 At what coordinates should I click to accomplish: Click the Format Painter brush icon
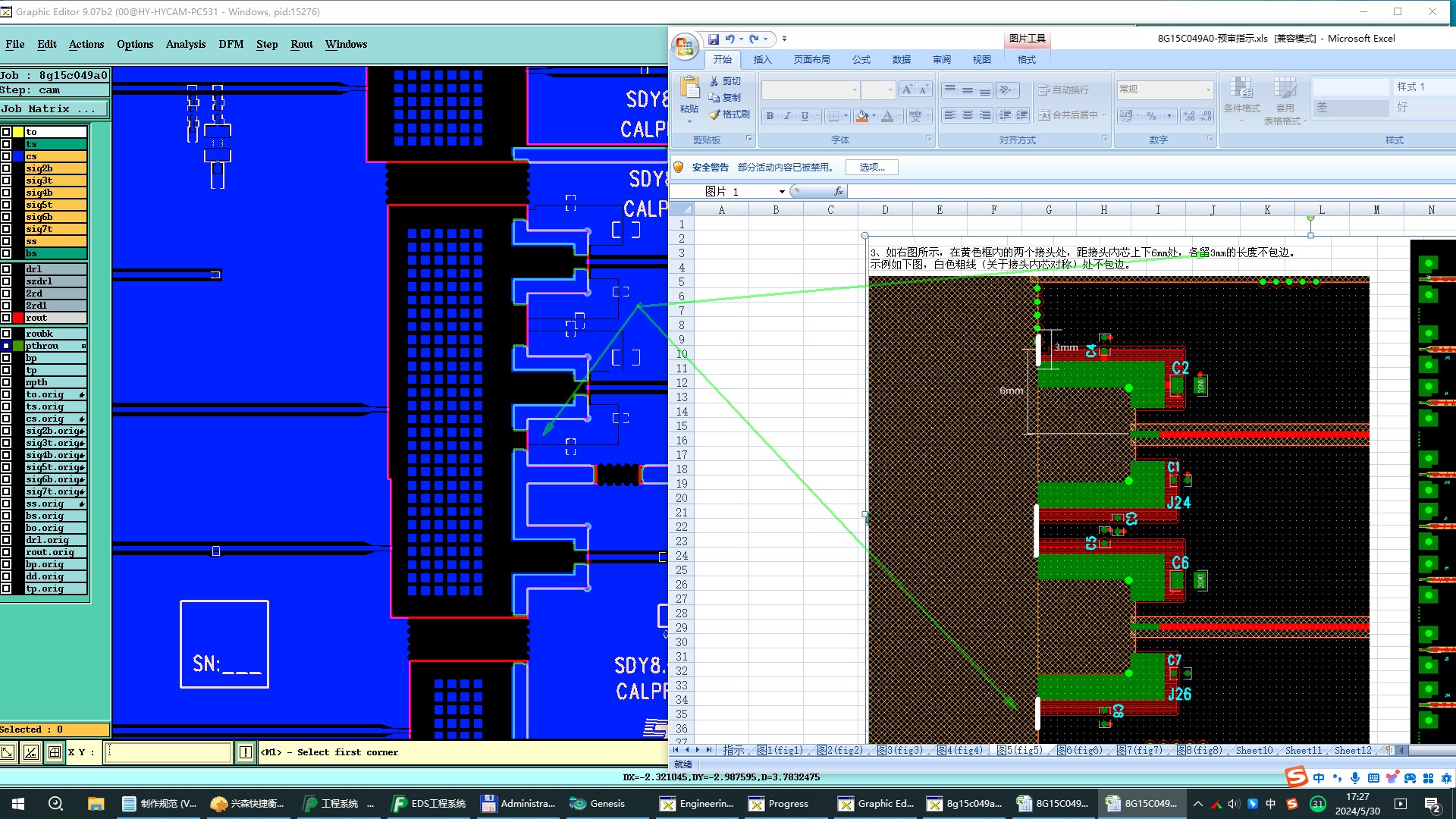click(714, 115)
